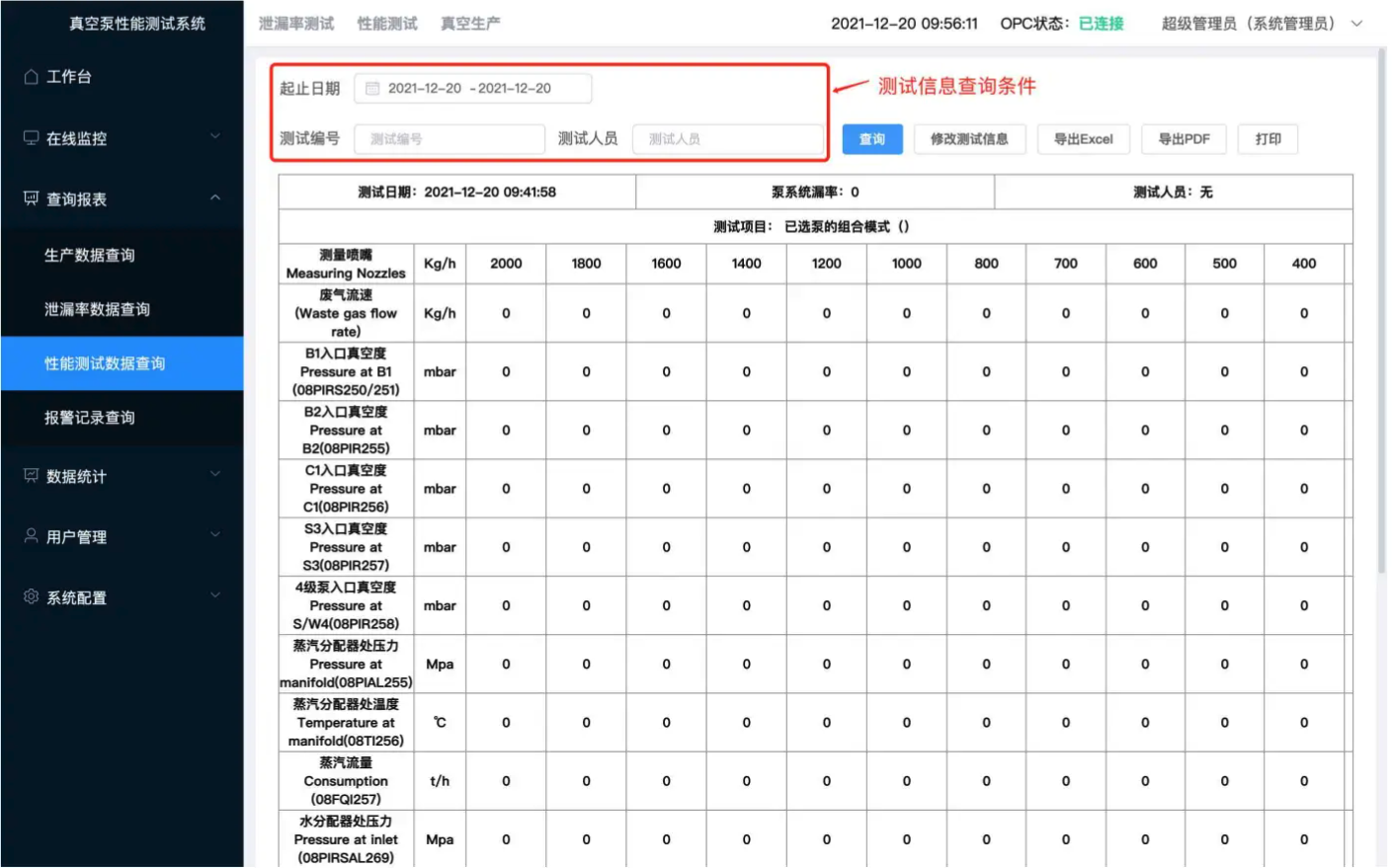
Task: Focus the 测试编号 input field
Action: [449, 139]
